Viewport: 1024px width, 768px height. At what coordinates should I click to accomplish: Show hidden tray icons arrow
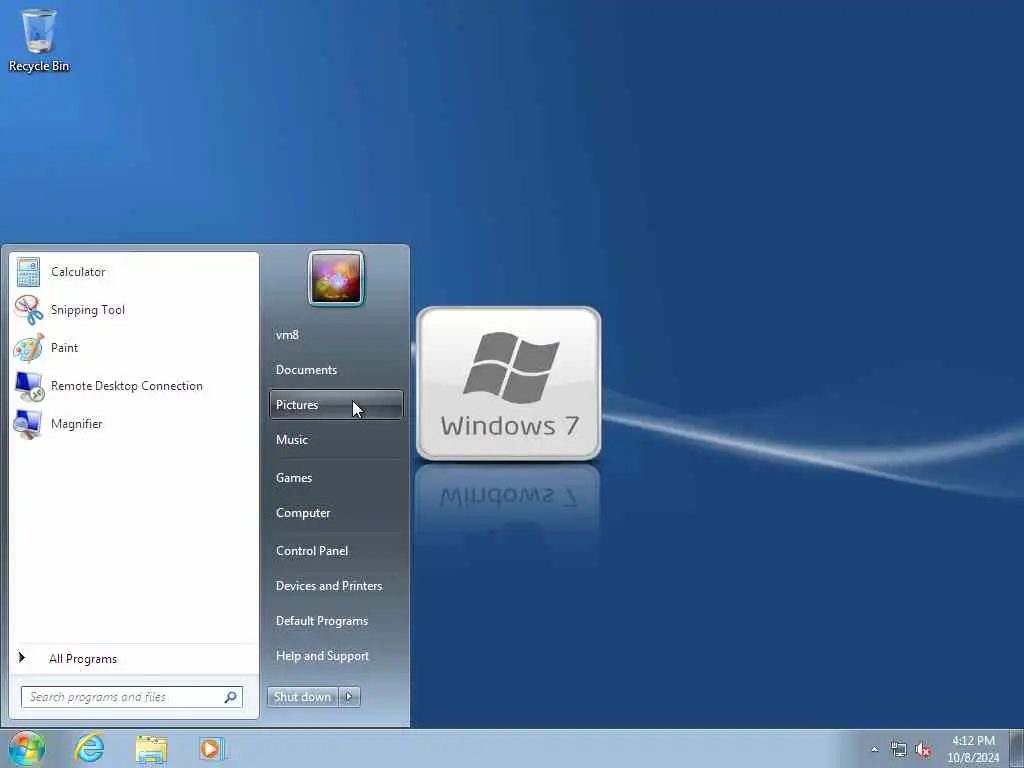[x=874, y=749]
